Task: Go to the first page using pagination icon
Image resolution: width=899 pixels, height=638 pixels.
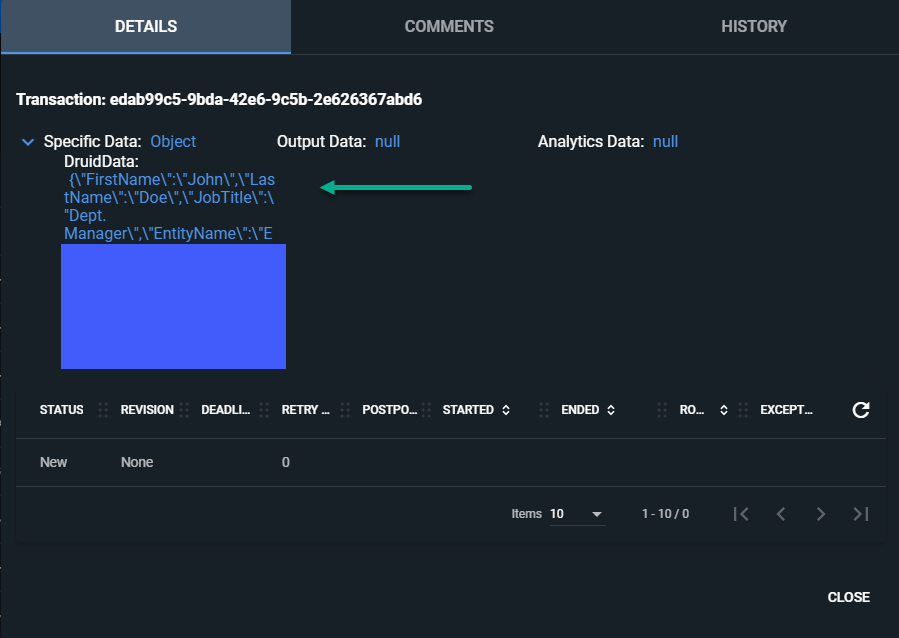Action: tap(741, 513)
